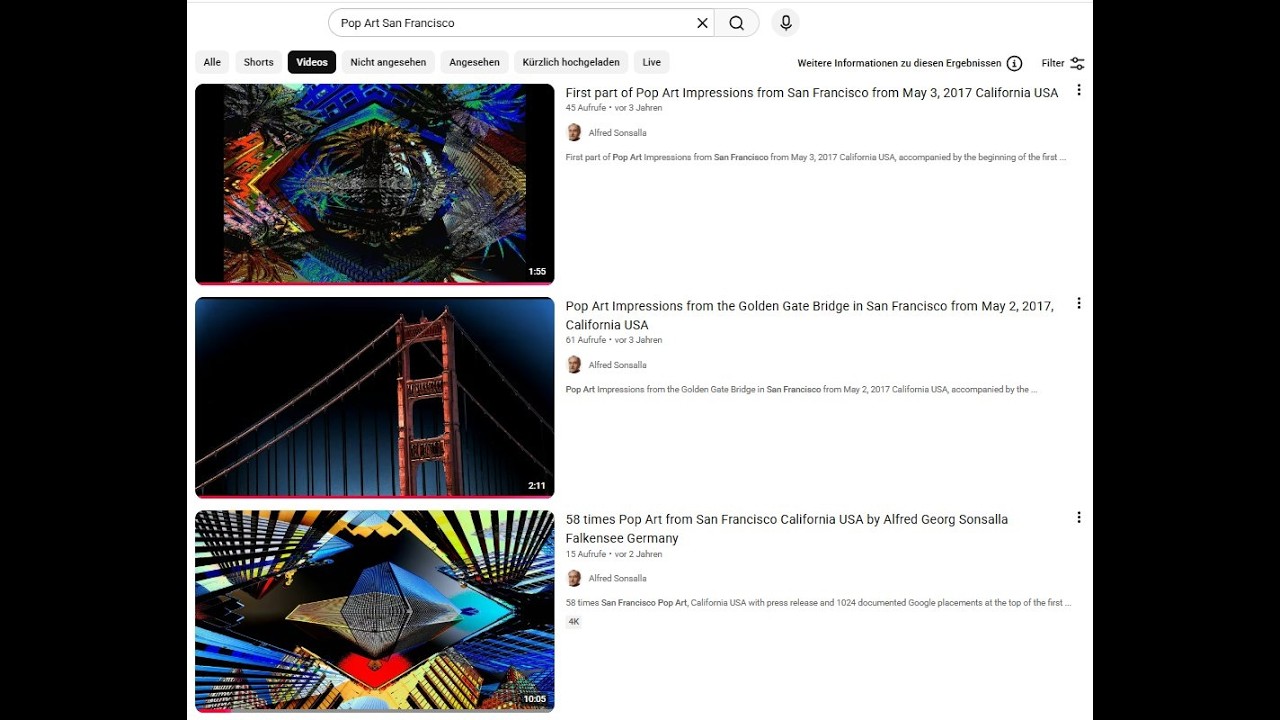Click the magnifying glass search button
This screenshot has height=720, width=1280.
click(x=737, y=23)
